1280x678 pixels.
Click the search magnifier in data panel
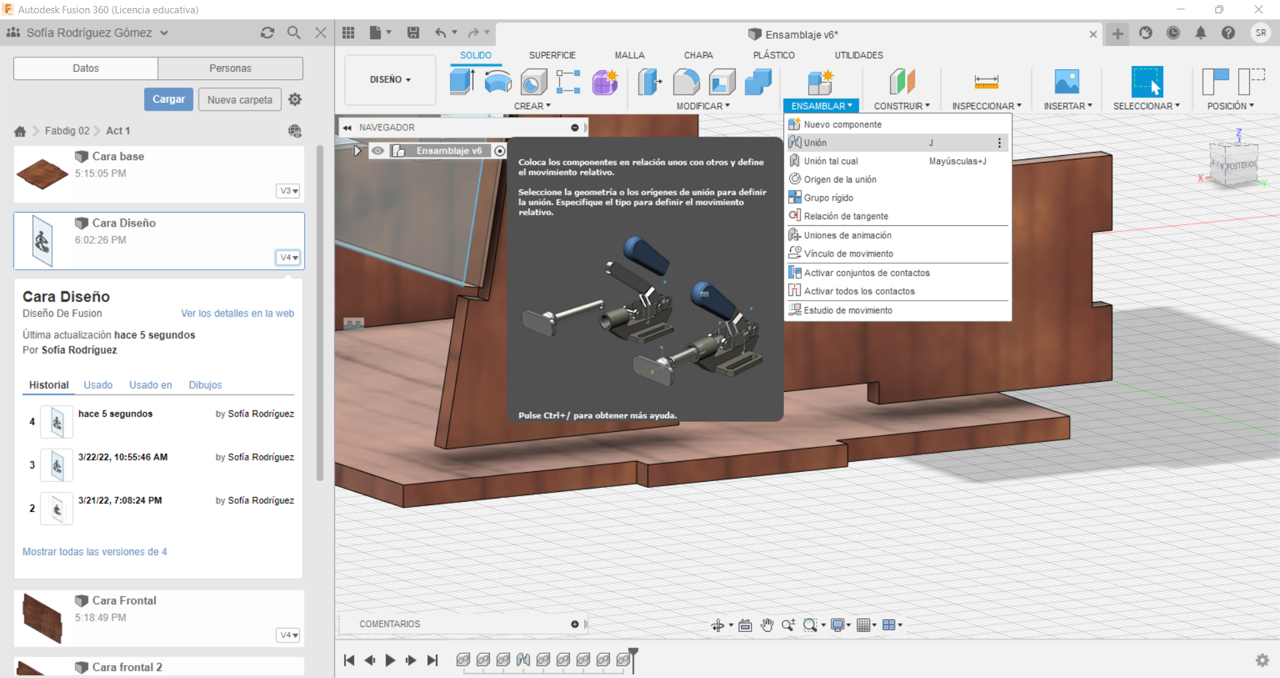[294, 33]
